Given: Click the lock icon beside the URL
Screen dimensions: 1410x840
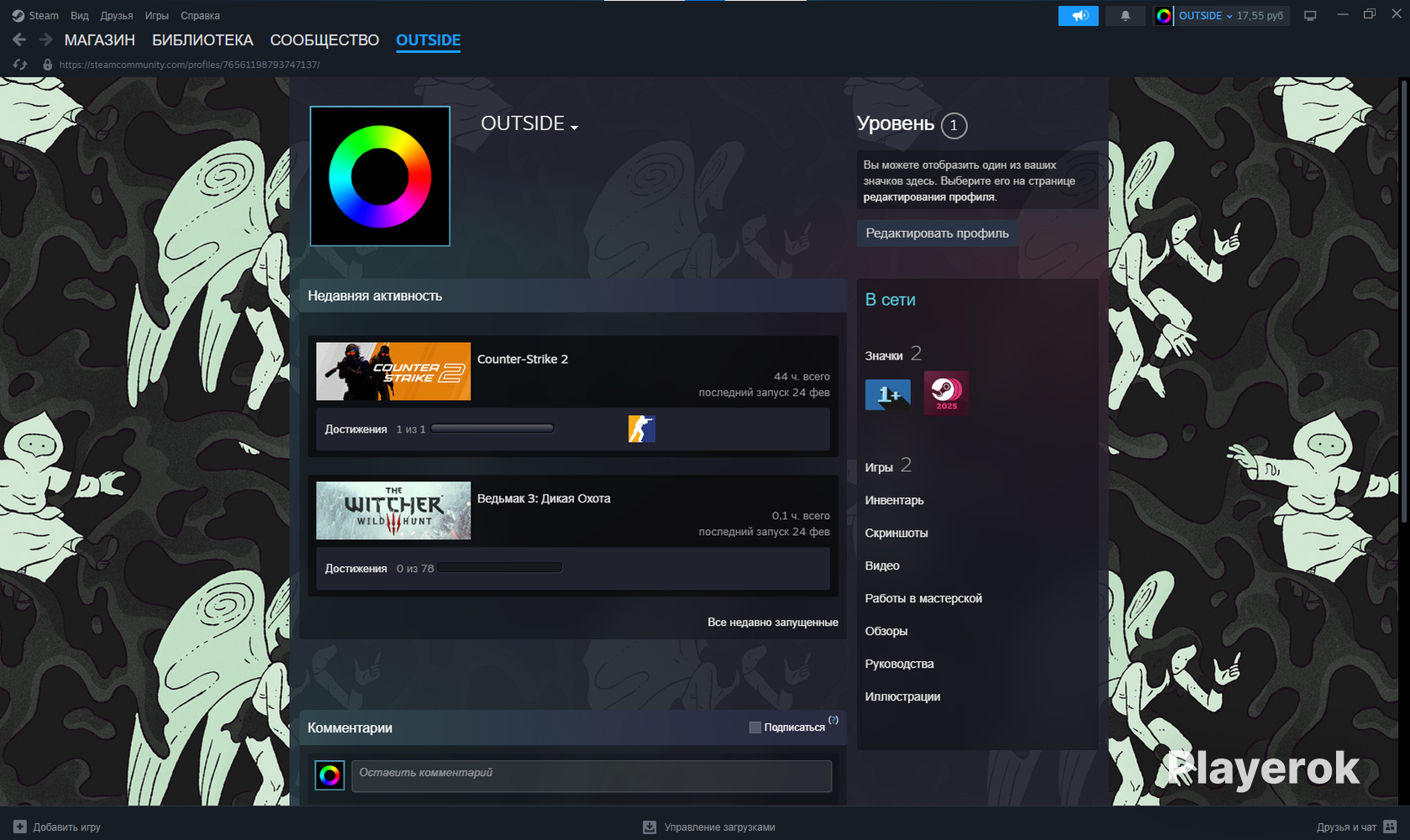Looking at the screenshot, I should 47,65.
